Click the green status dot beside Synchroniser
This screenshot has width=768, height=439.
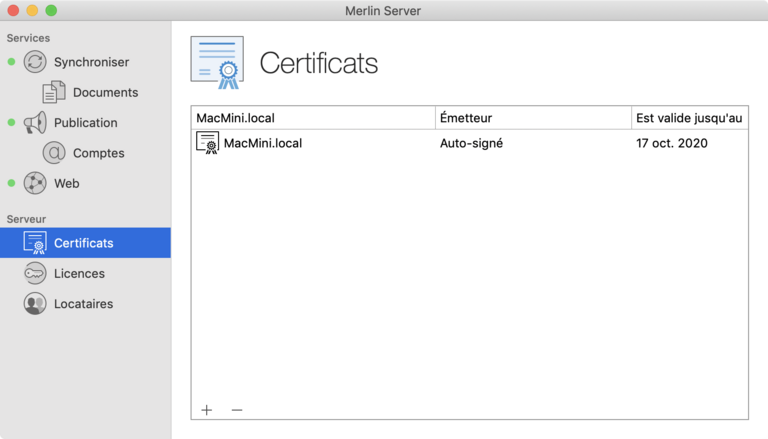click(11, 62)
